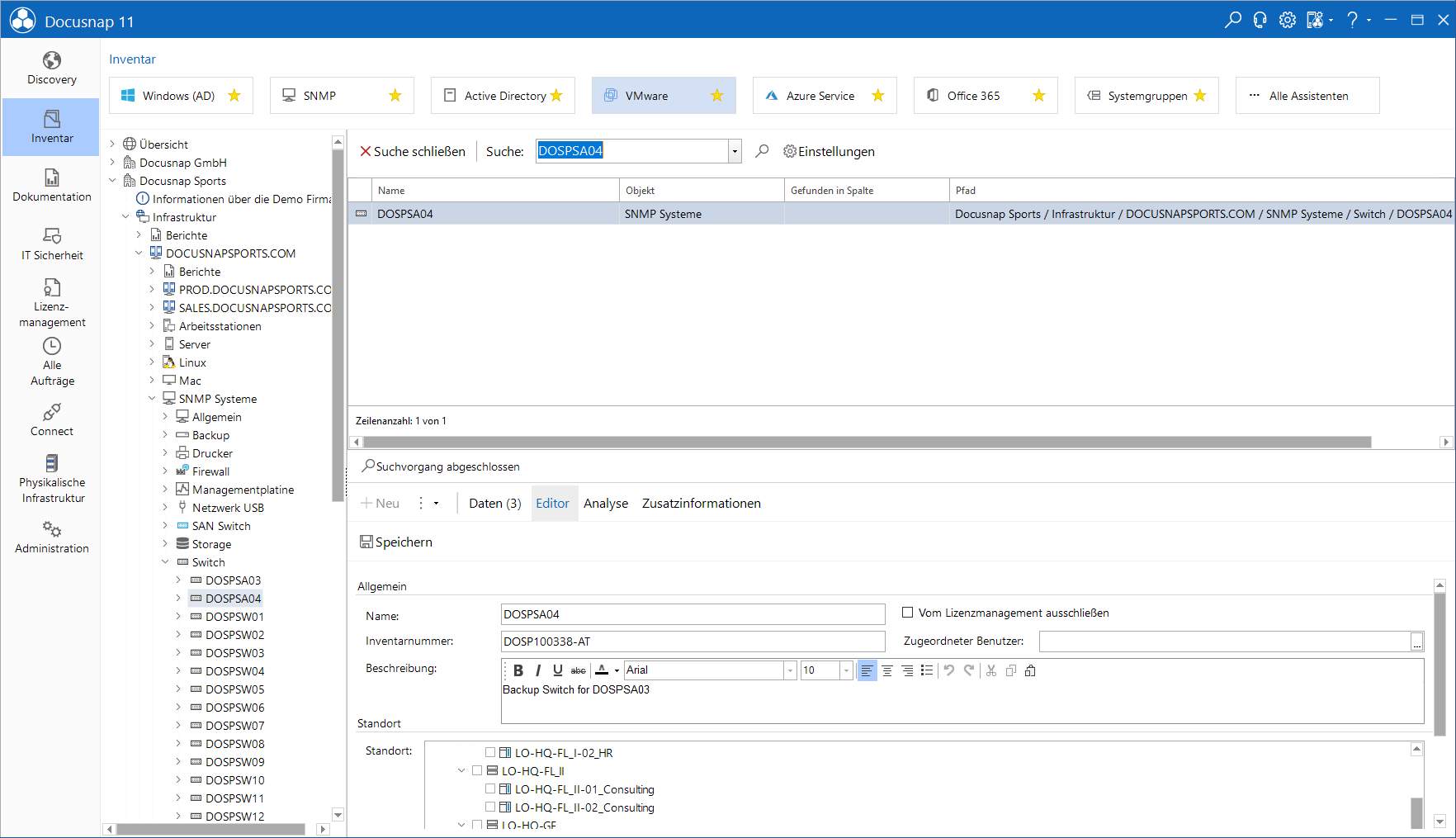Select DOSPSW01 in the tree

click(234, 617)
